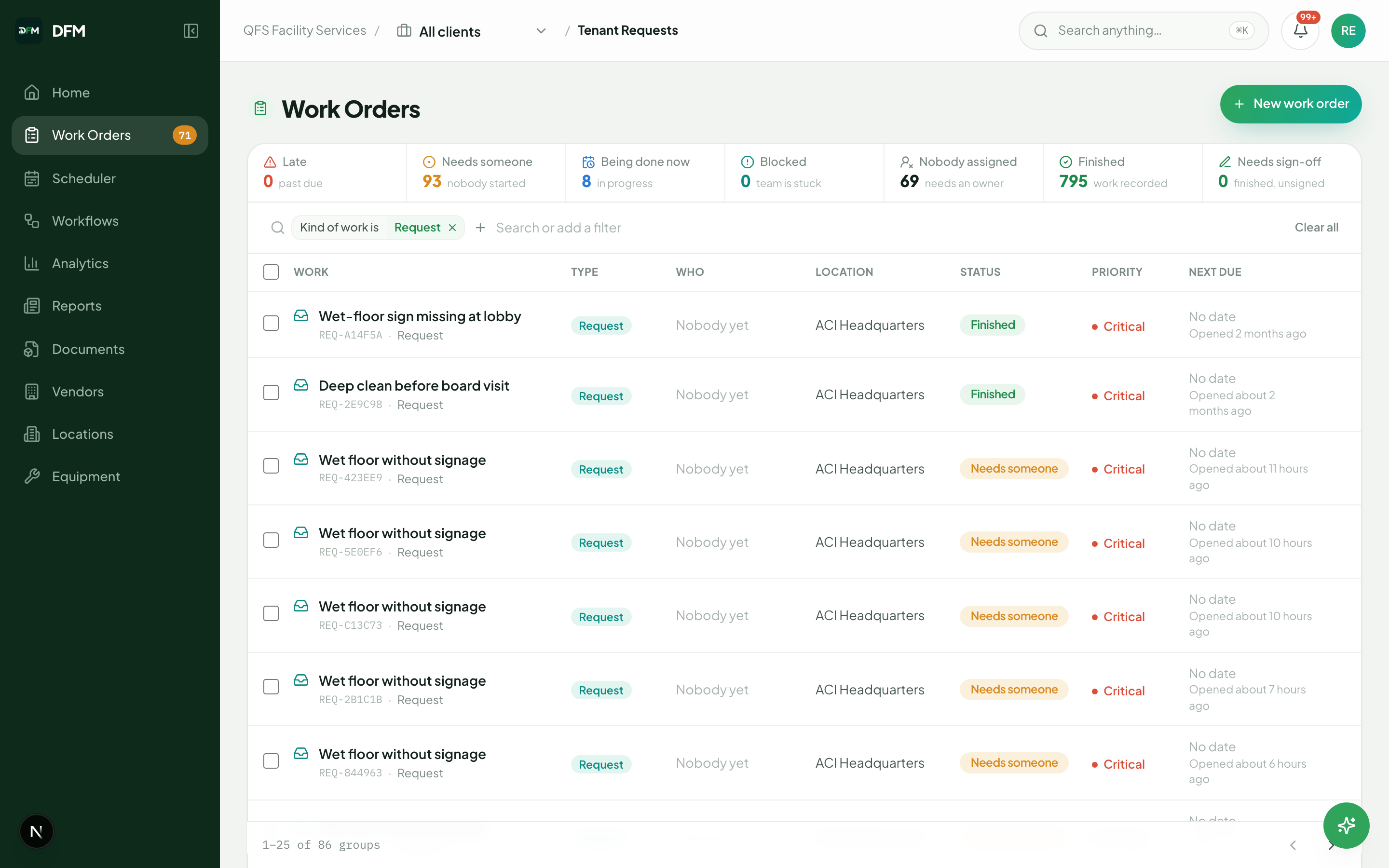Open the notifications bell
This screenshot has height=868, width=1389.
point(1300,30)
